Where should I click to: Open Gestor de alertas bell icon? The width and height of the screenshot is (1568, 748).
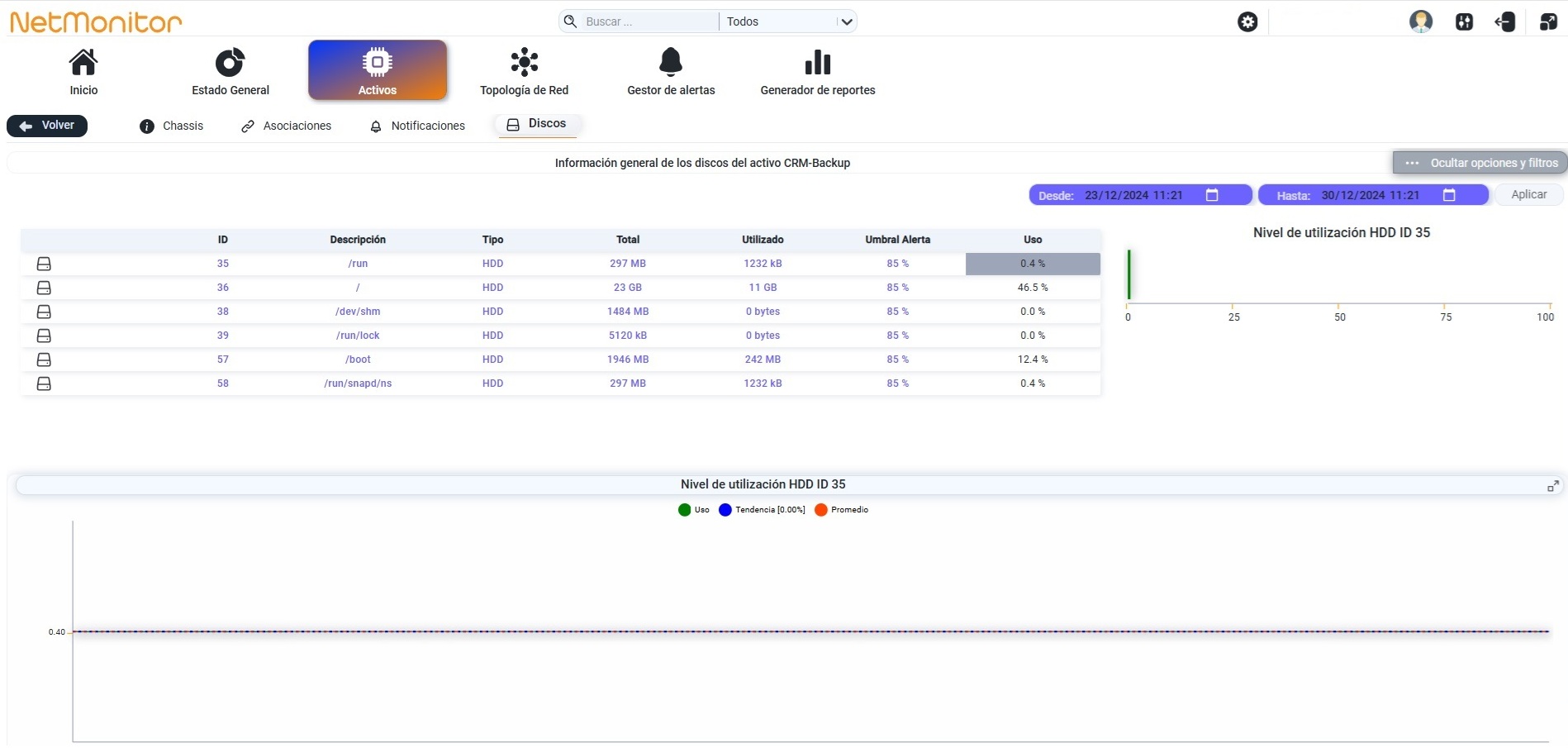(671, 63)
